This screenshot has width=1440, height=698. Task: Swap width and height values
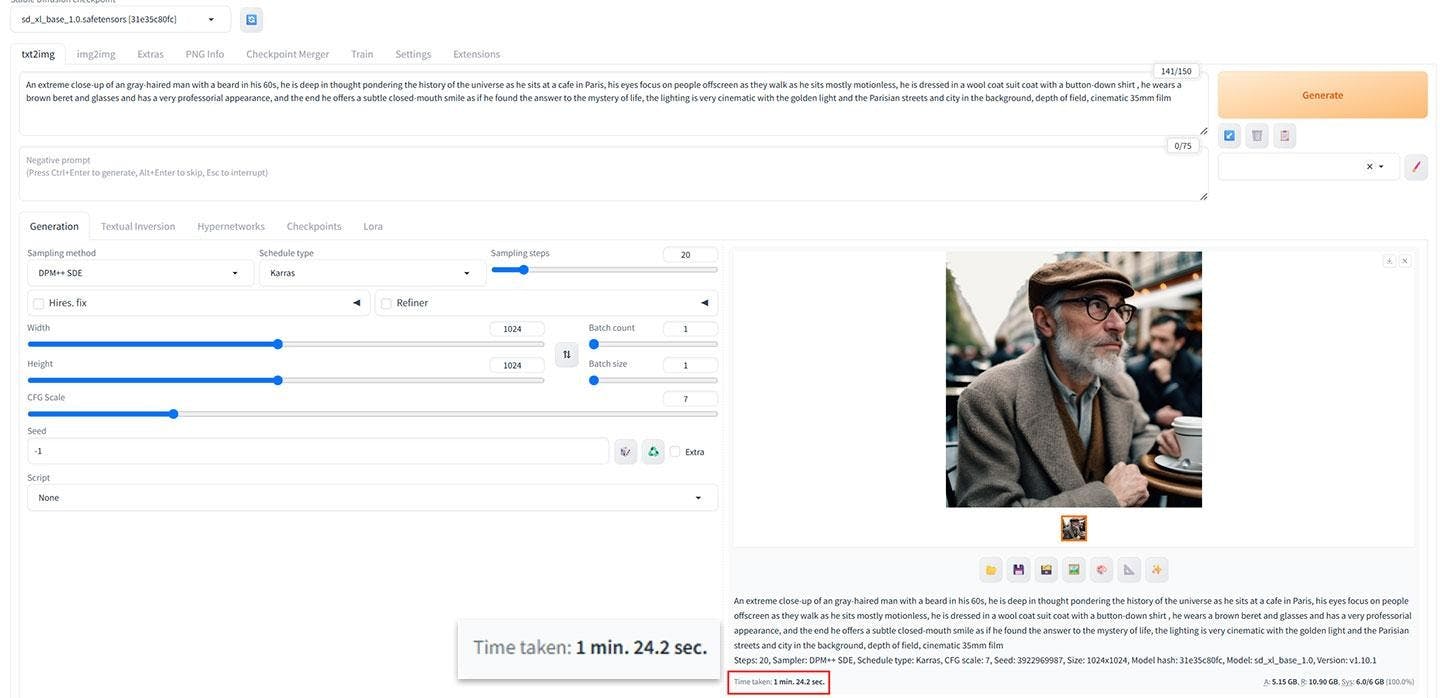567,354
